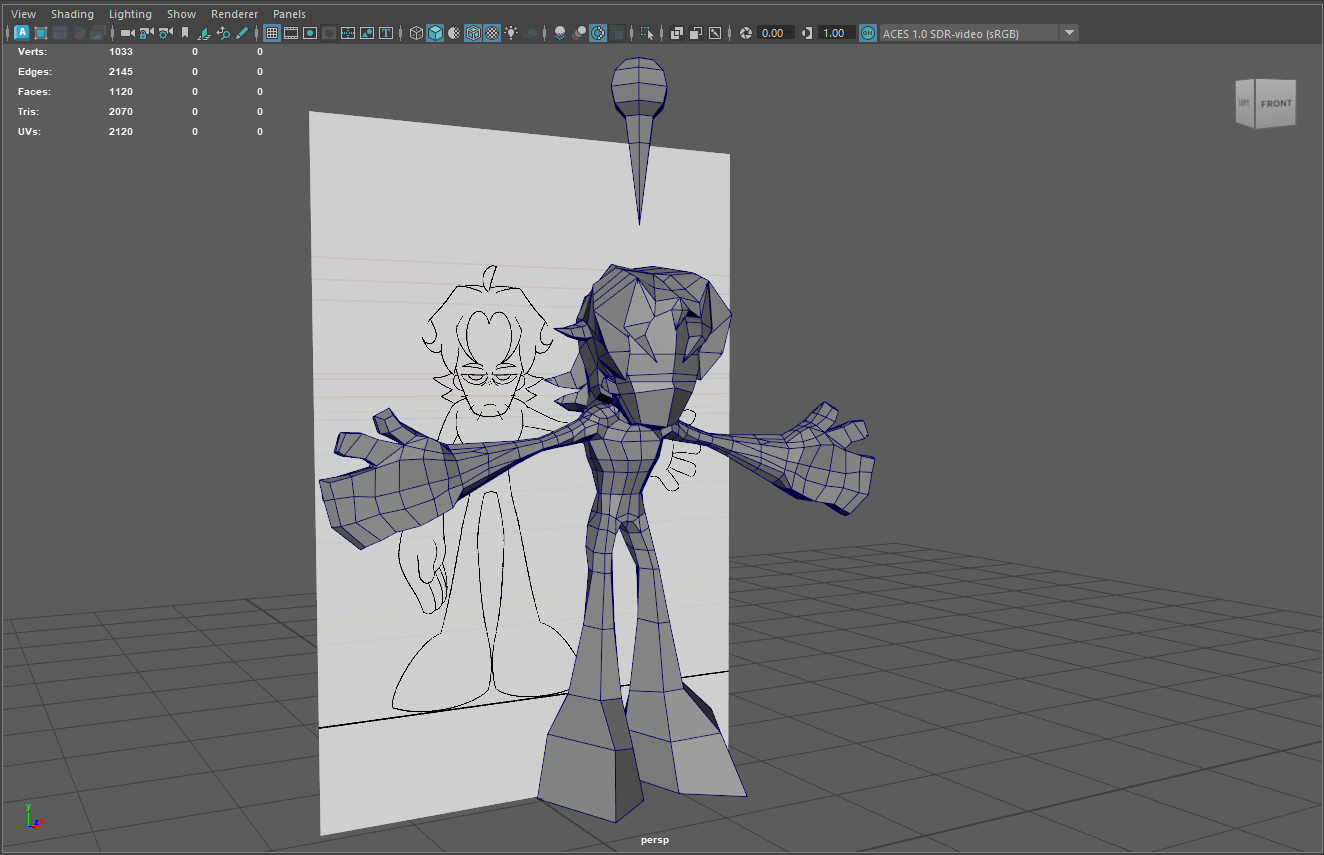The image size is (1324, 855).
Task: Click the X-Ray Joints icon
Action: point(715,33)
